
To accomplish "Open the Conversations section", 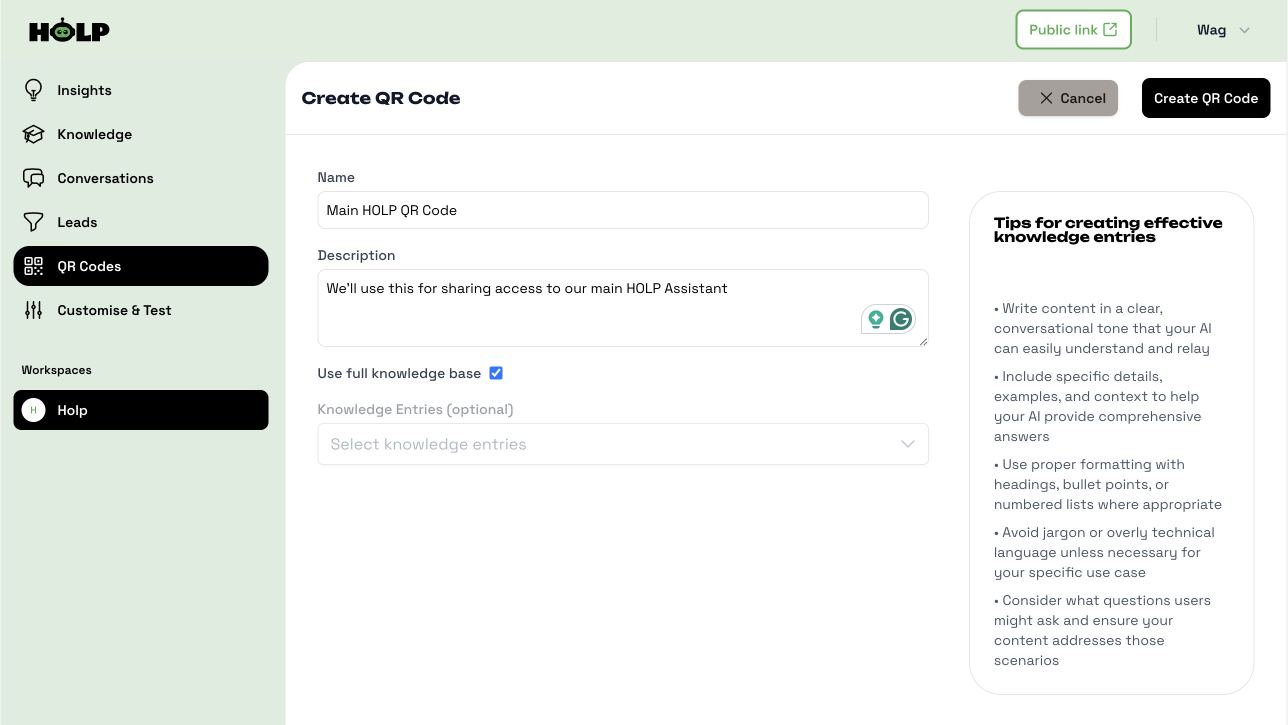I will [141, 178].
